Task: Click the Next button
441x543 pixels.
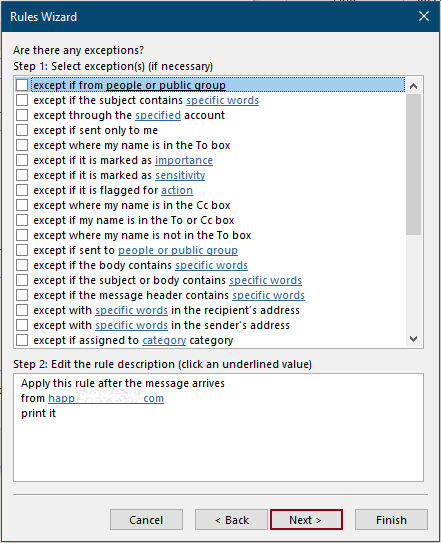Action: 306,519
